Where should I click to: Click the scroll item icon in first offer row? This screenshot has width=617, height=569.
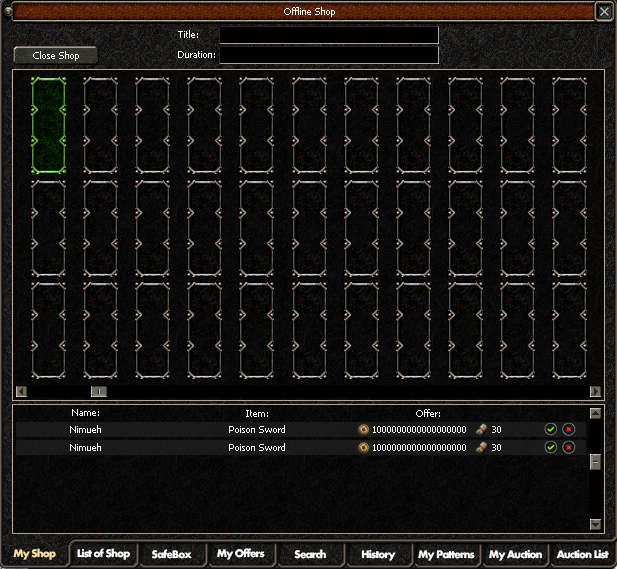pyautogui.click(x=481, y=429)
